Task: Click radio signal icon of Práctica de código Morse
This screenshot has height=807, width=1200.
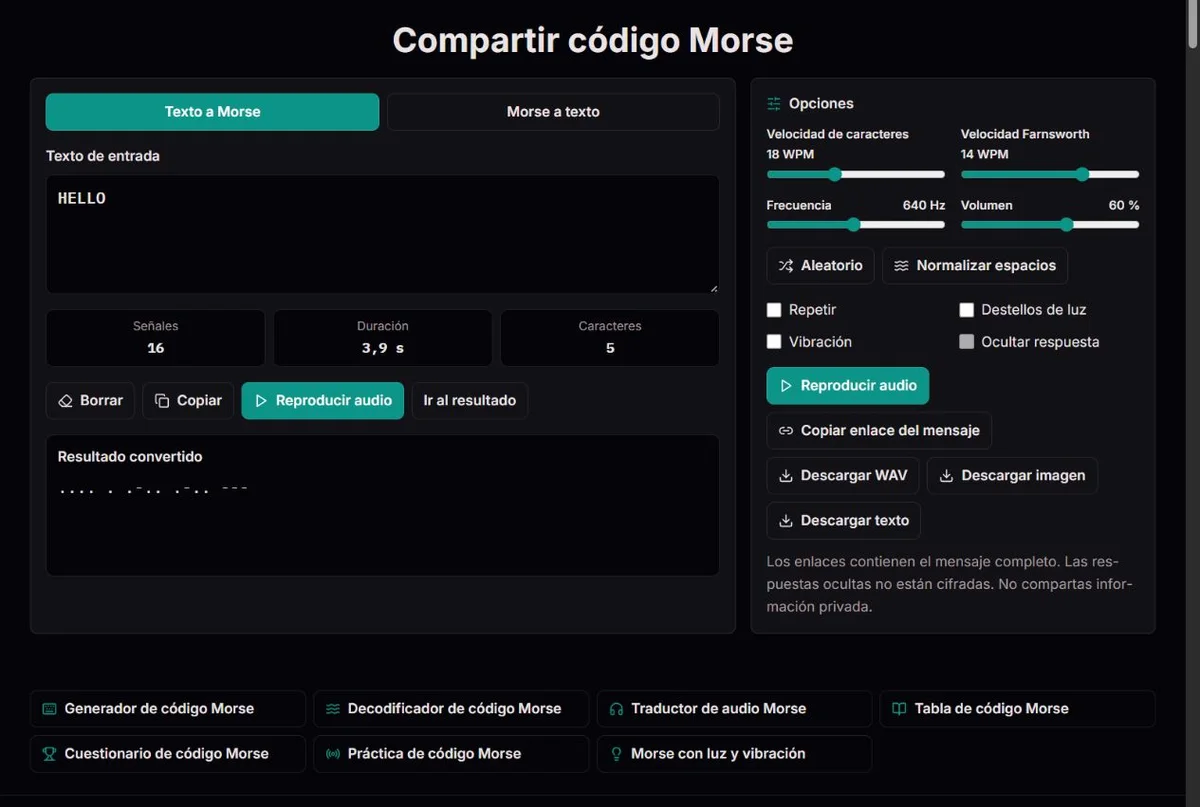Action: click(333, 754)
